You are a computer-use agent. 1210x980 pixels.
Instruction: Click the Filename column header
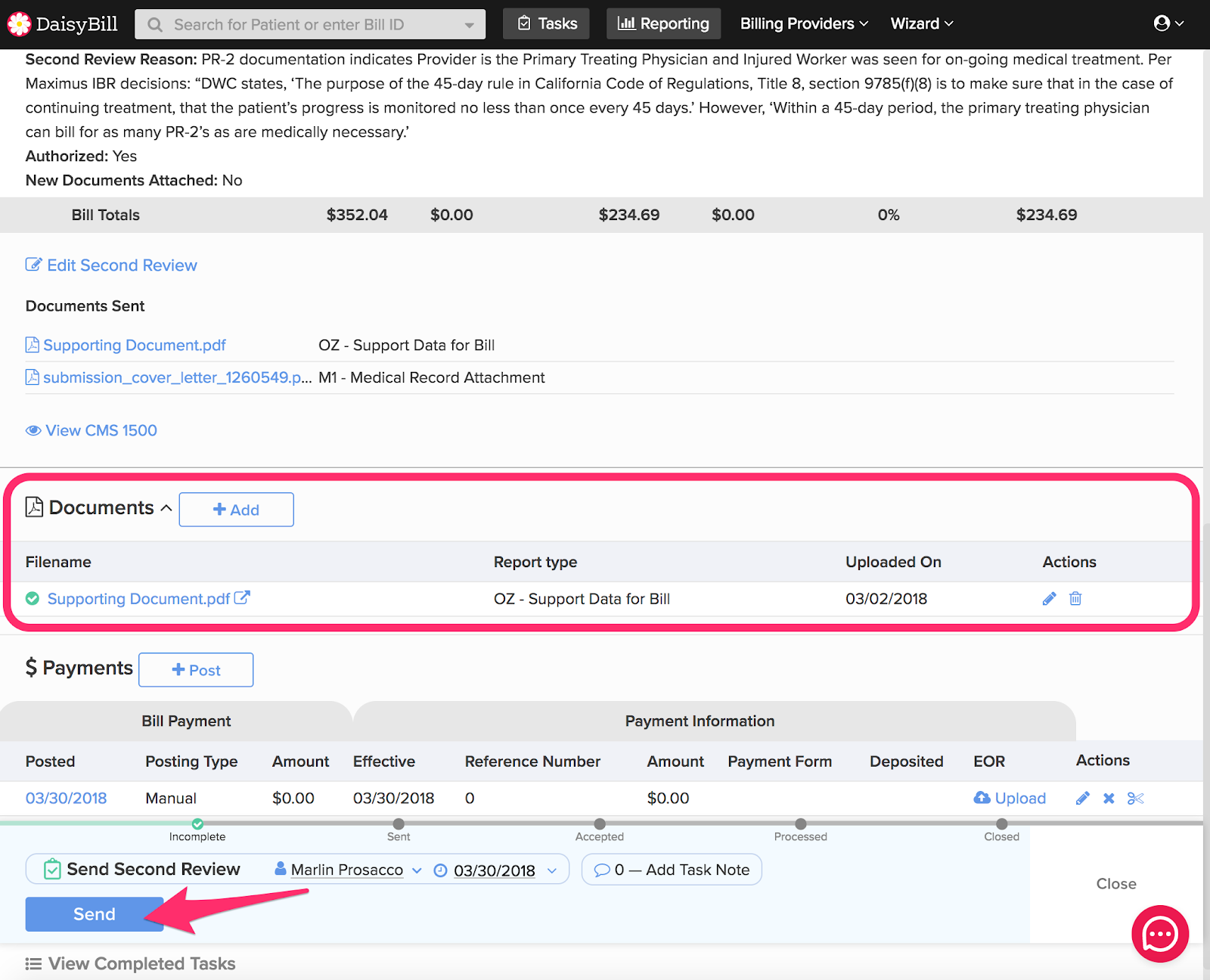click(x=58, y=562)
